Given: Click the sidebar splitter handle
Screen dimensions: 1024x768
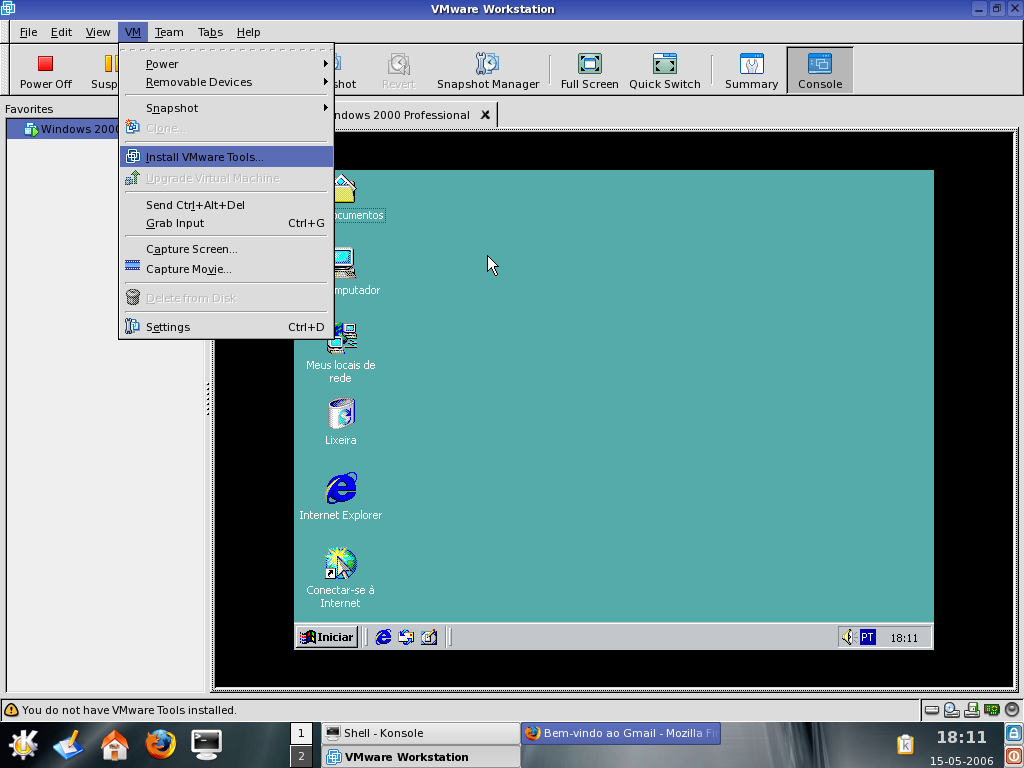Looking at the screenshot, I should [x=208, y=398].
